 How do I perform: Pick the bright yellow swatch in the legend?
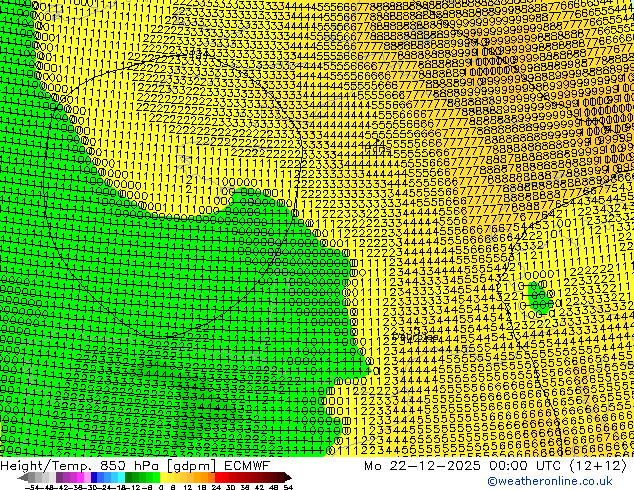(163, 478)
